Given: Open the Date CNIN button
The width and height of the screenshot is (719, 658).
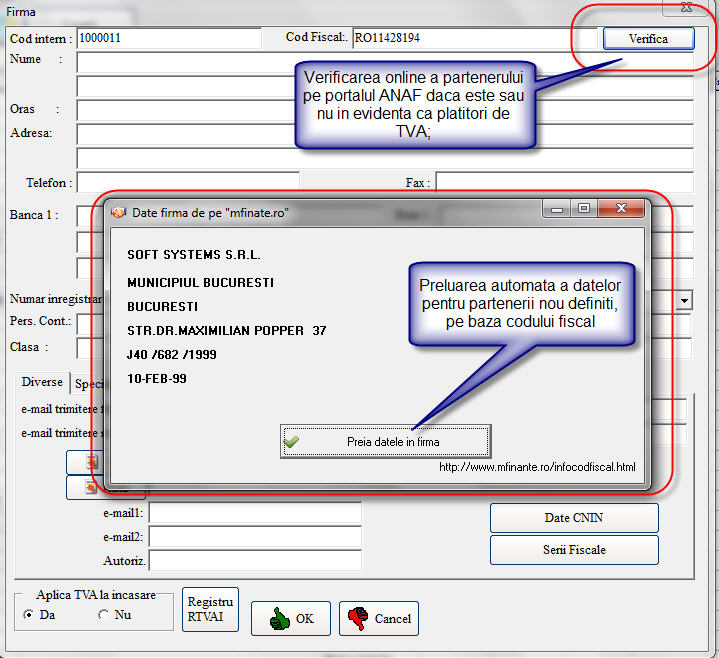Looking at the screenshot, I should pyautogui.click(x=573, y=518).
